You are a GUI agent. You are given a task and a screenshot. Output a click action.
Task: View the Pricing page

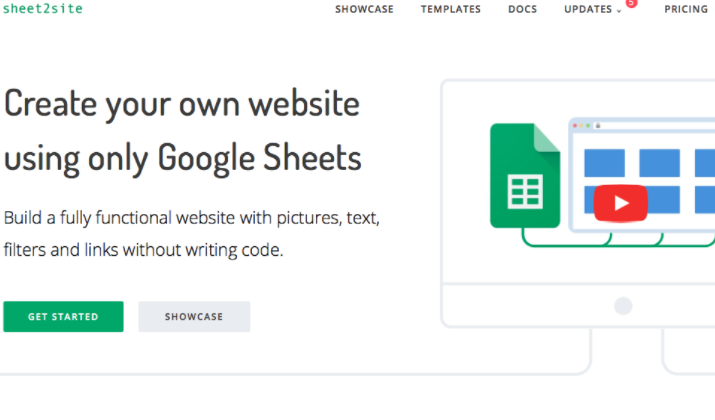pos(686,9)
